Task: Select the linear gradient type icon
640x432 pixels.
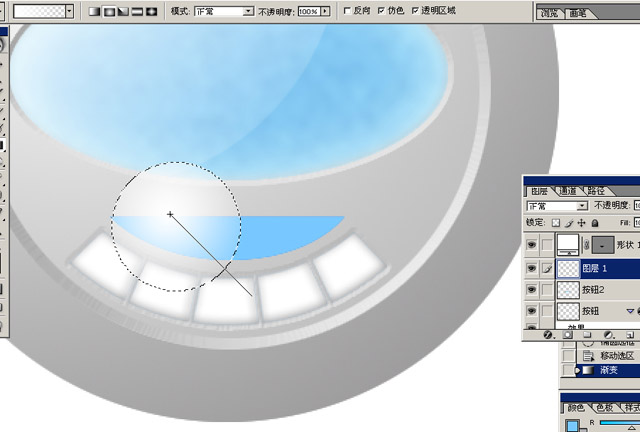Action: tap(95, 11)
